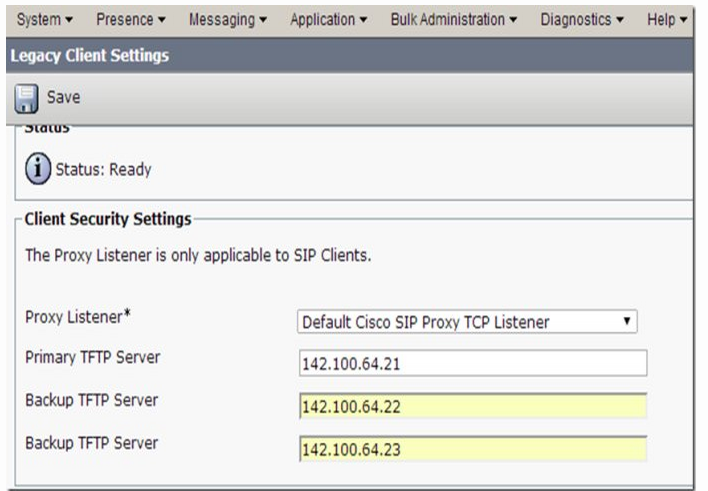Open the Bulk Administration menu
708x491 pixels.
pos(454,19)
